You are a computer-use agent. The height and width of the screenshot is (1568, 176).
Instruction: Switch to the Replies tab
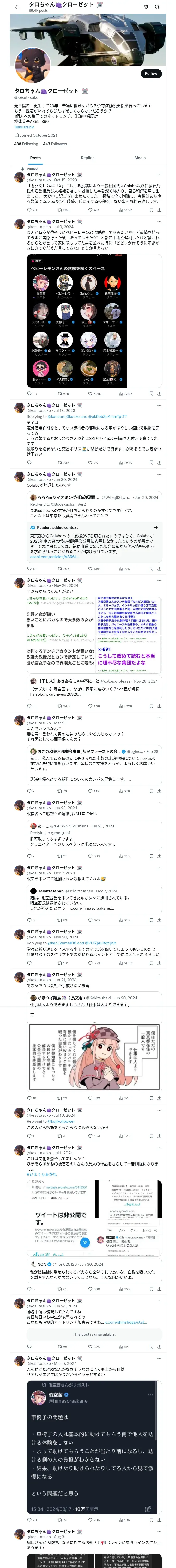[87, 158]
